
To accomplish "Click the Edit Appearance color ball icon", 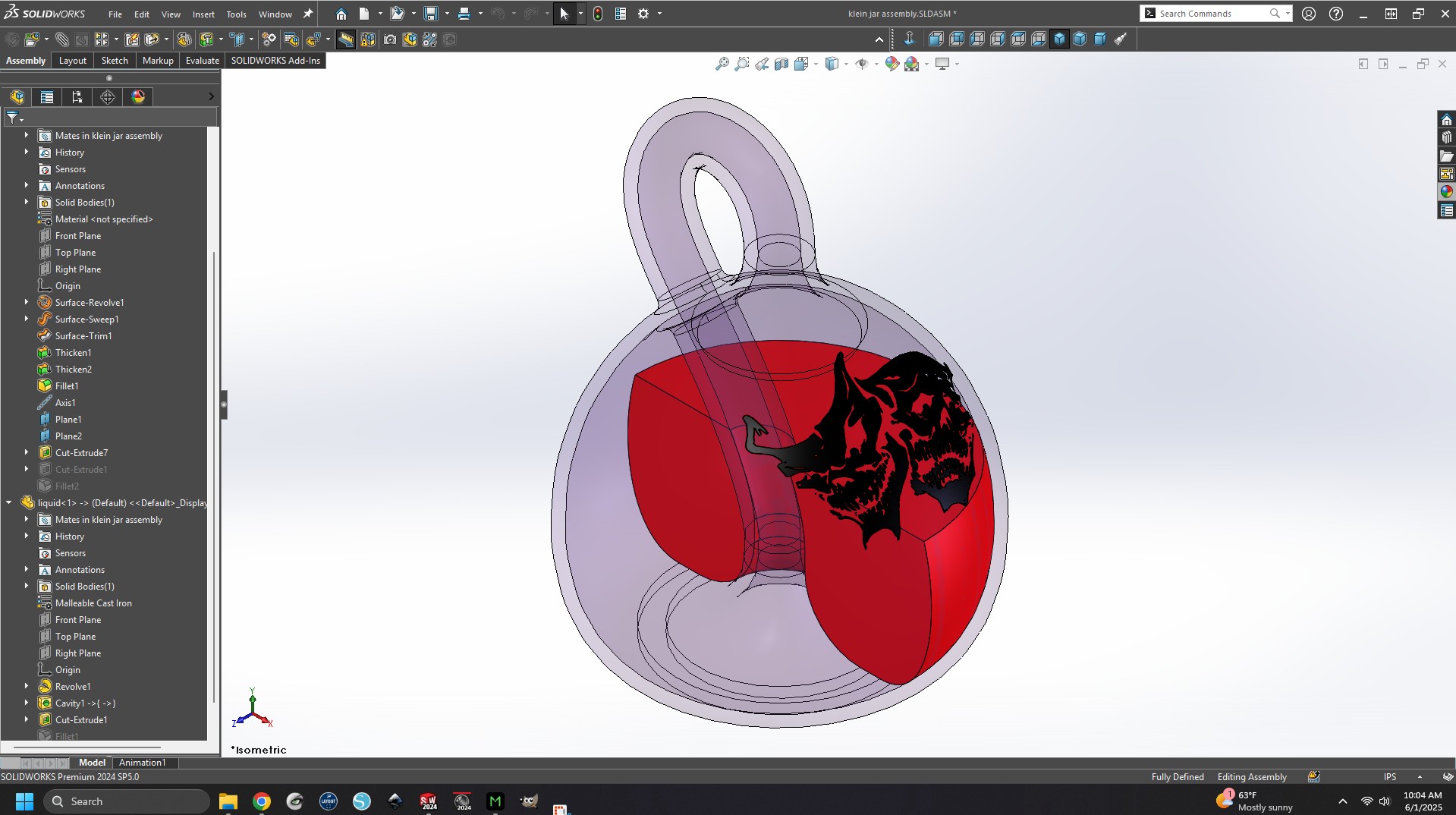I will click(892, 64).
